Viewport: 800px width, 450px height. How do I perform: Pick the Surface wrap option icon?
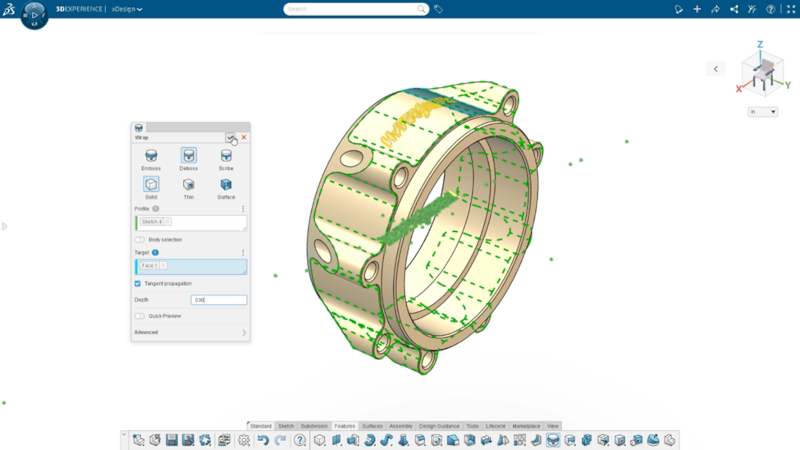coord(226,184)
